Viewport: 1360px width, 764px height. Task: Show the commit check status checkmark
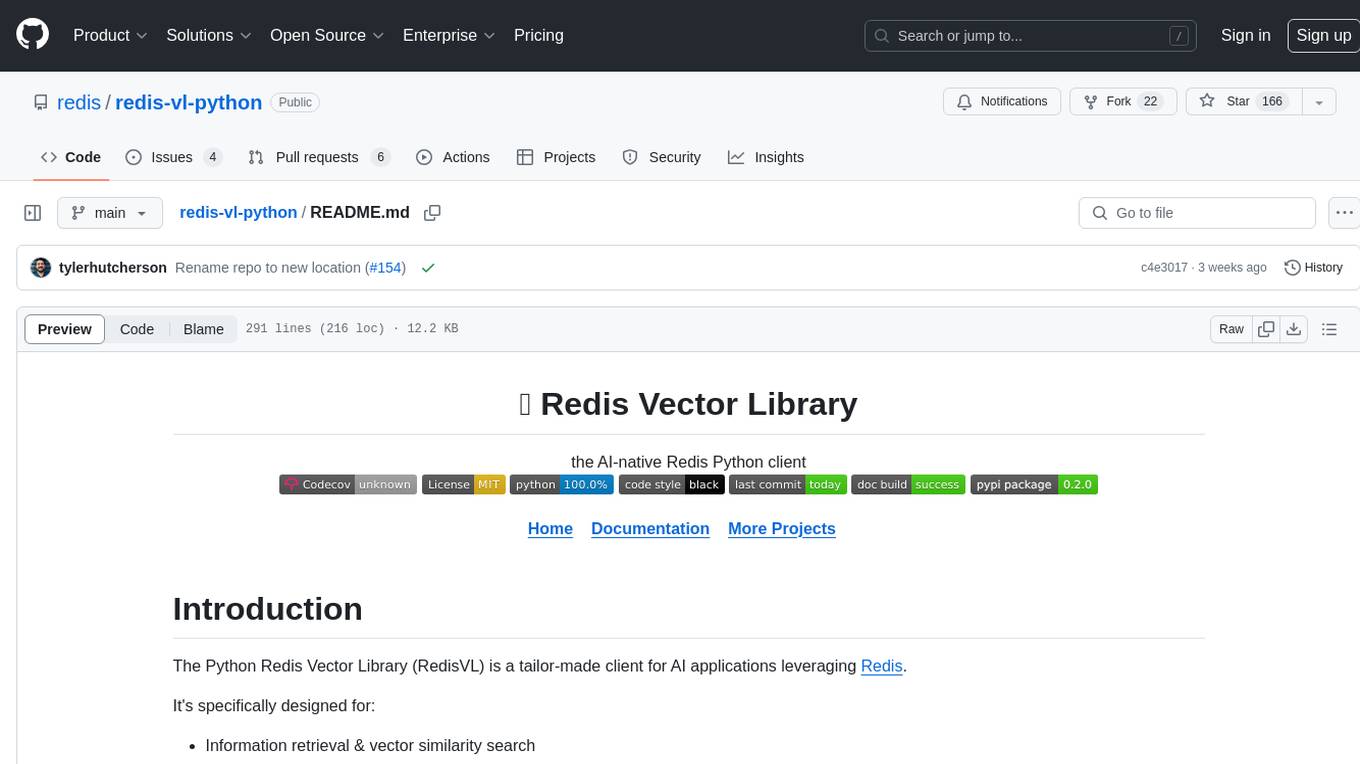click(x=428, y=268)
